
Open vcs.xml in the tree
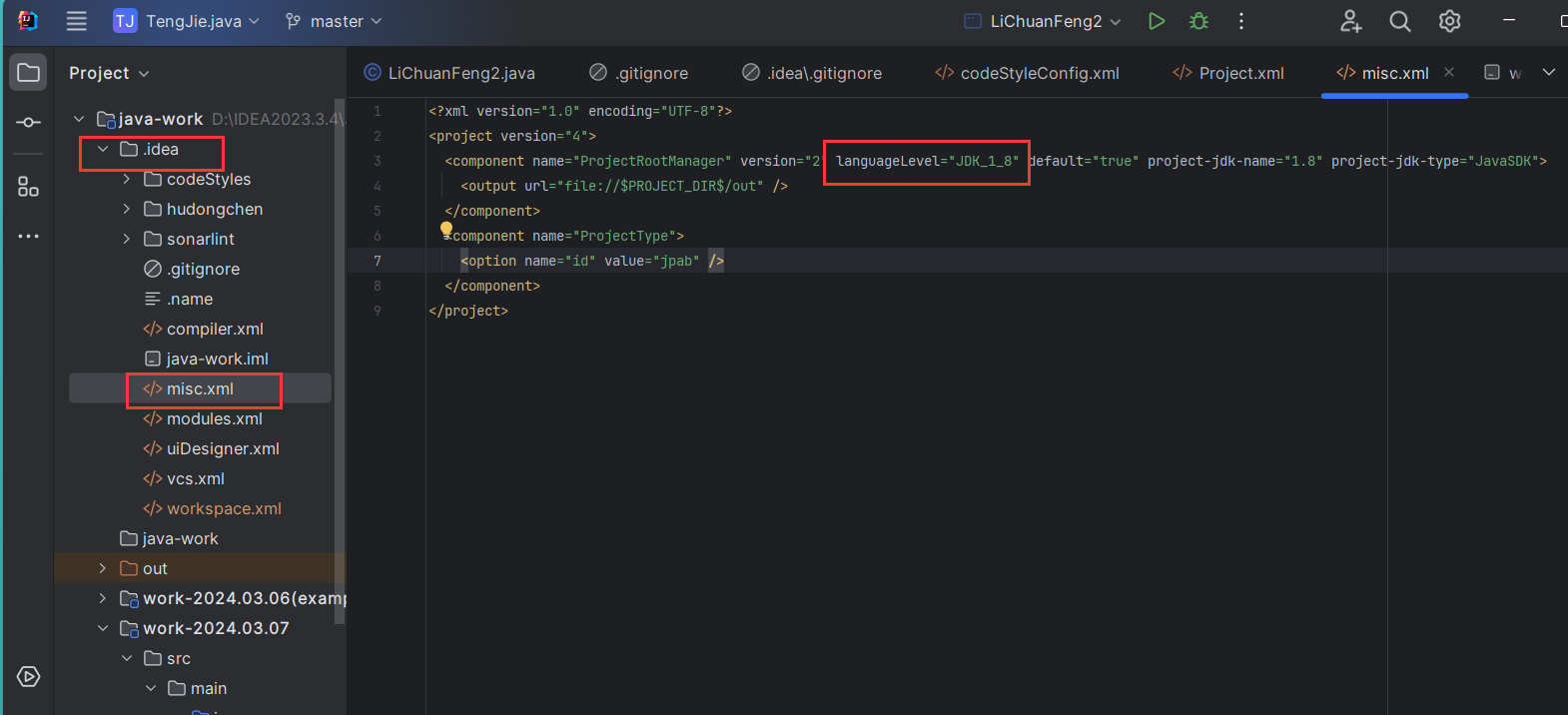[184, 478]
